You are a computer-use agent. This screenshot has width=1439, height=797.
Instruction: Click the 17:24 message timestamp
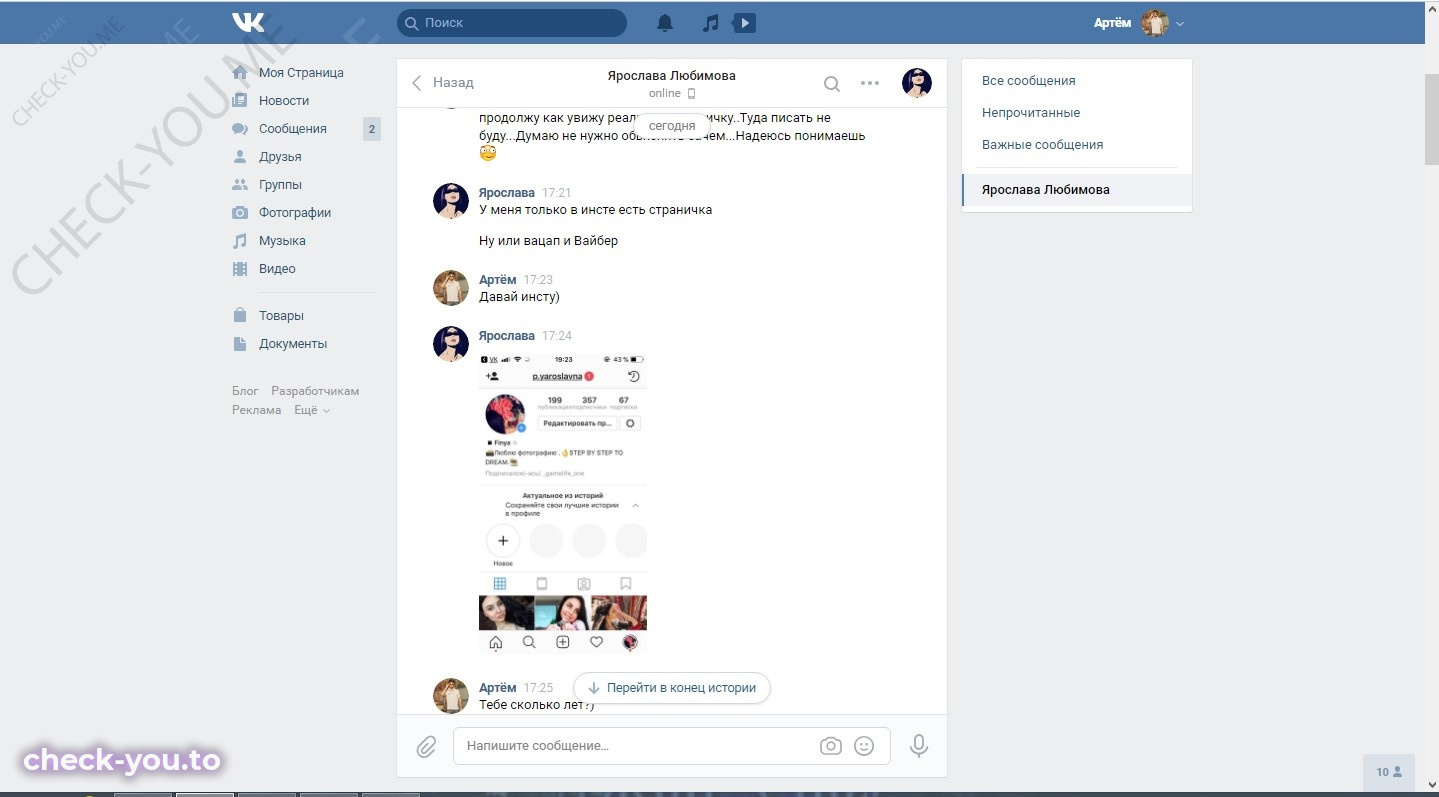click(x=557, y=336)
